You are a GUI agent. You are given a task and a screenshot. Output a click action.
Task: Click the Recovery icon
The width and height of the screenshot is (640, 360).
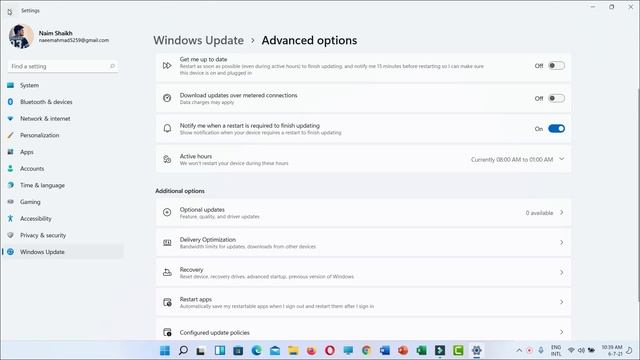167,272
